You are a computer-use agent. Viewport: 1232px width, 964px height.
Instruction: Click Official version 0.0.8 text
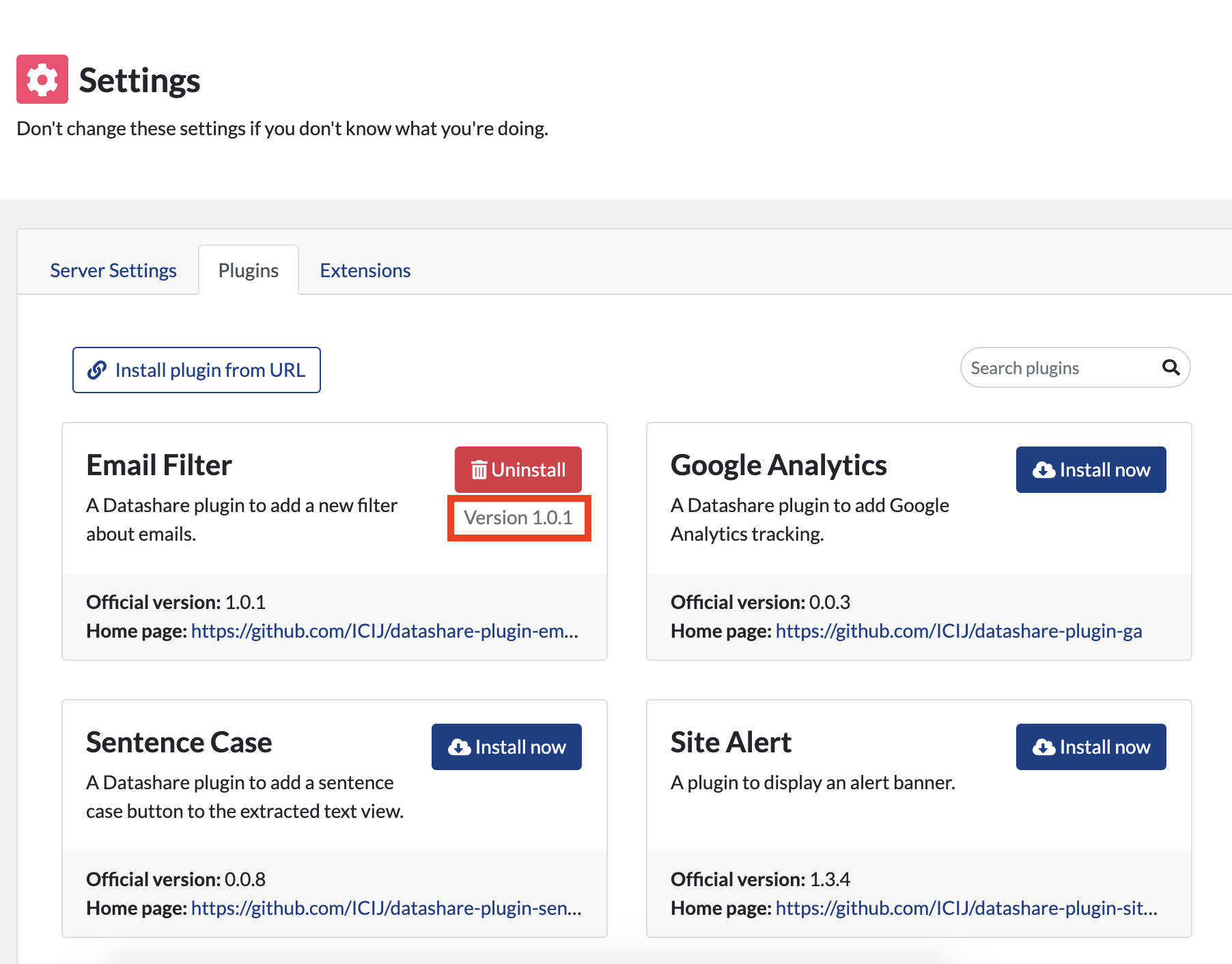[176, 879]
